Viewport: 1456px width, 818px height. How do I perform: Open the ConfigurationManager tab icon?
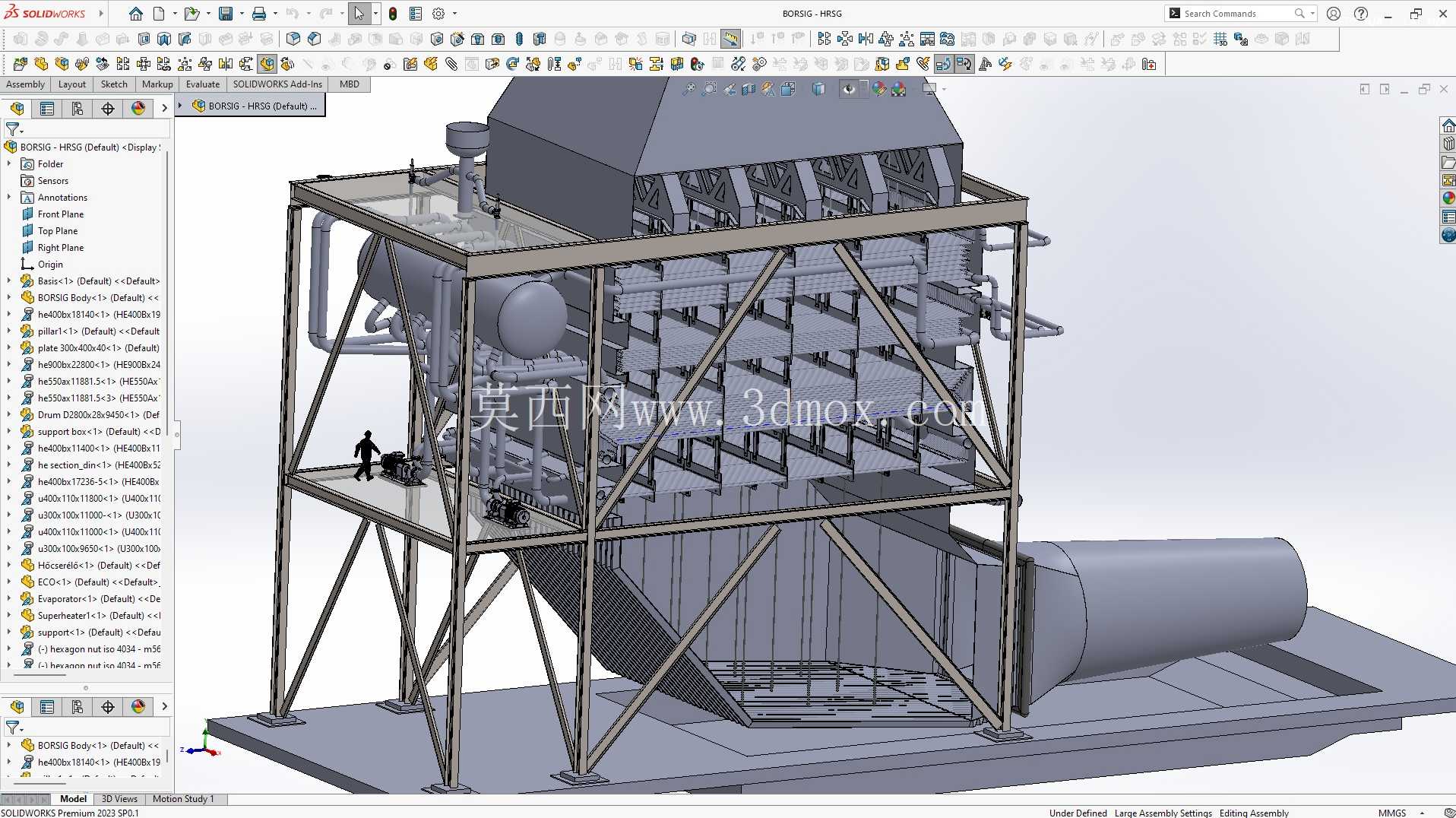(78, 109)
